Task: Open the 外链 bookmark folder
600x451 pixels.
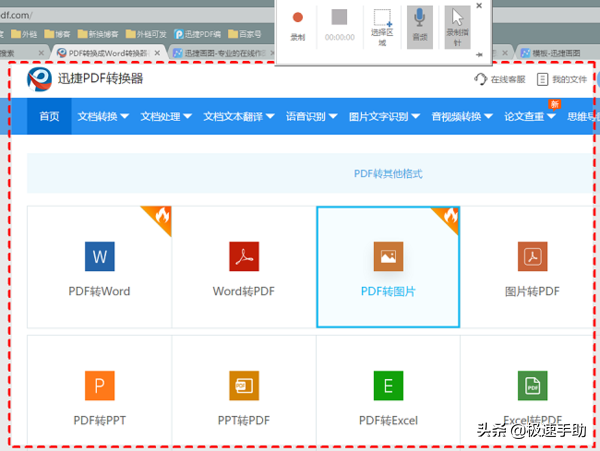Action: tap(24, 34)
